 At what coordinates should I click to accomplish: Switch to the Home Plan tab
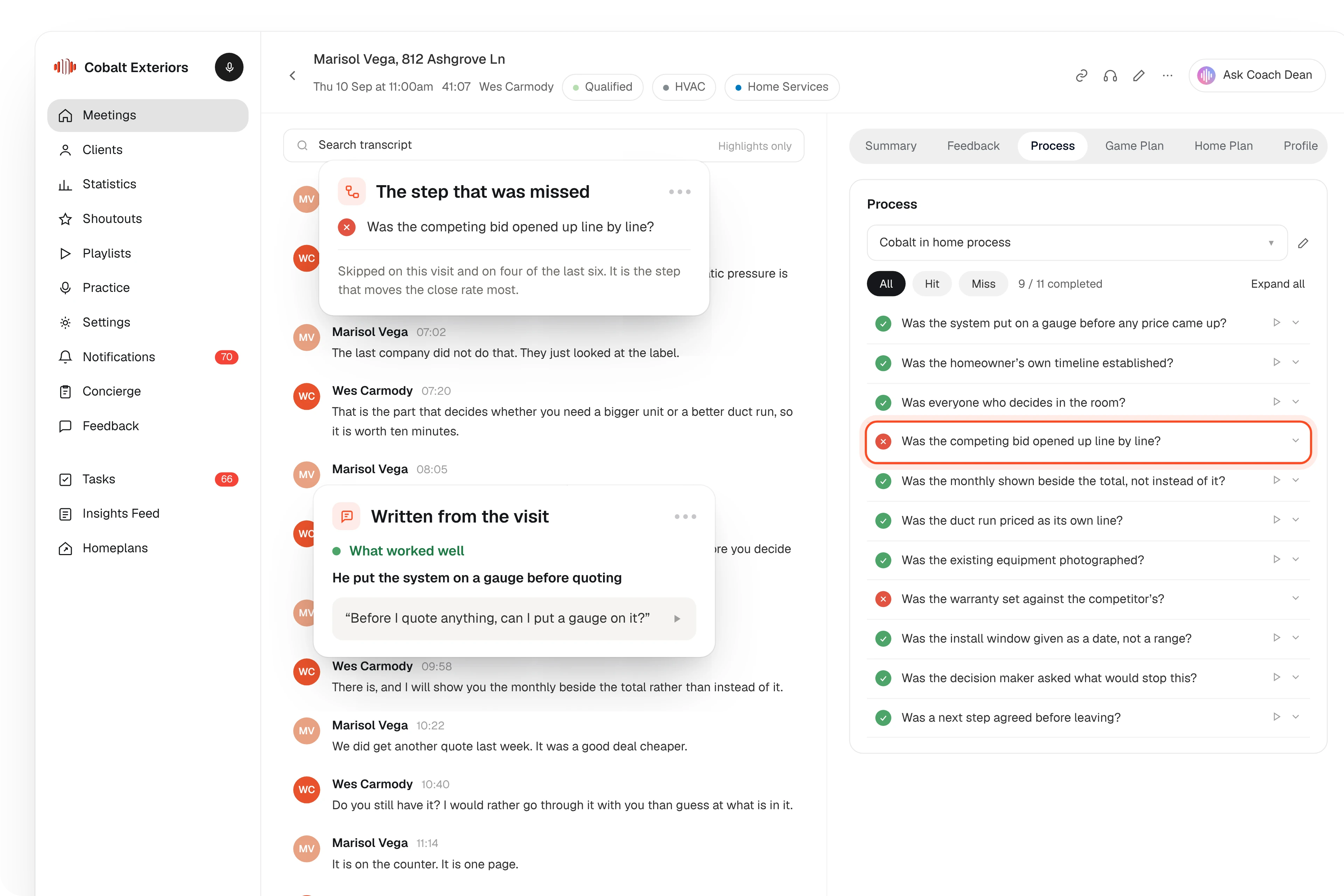pyautogui.click(x=1224, y=146)
